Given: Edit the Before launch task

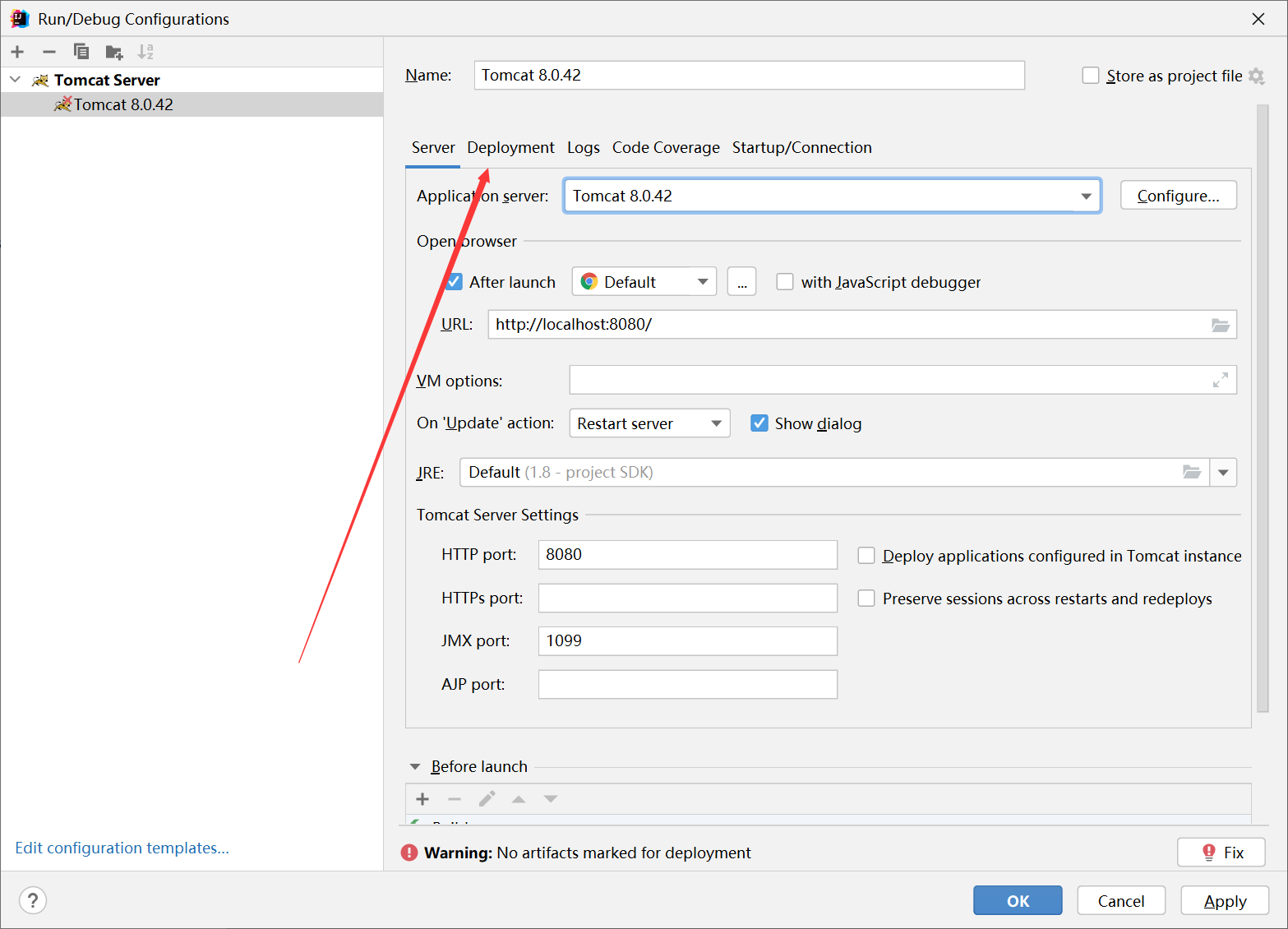Looking at the screenshot, I should [x=487, y=799].
